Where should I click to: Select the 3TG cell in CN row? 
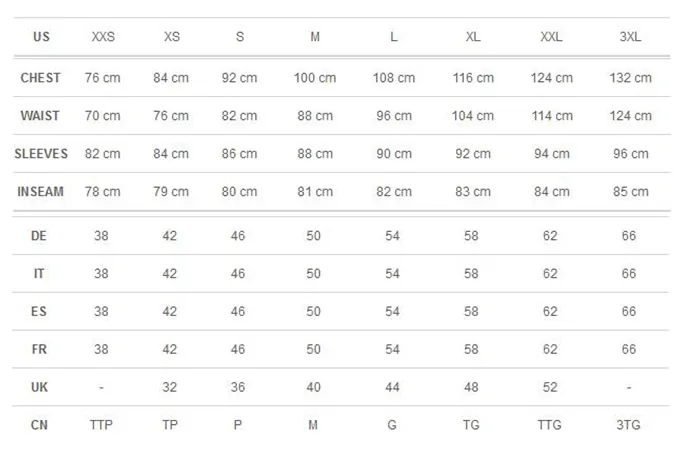click(x=628, y=425)
